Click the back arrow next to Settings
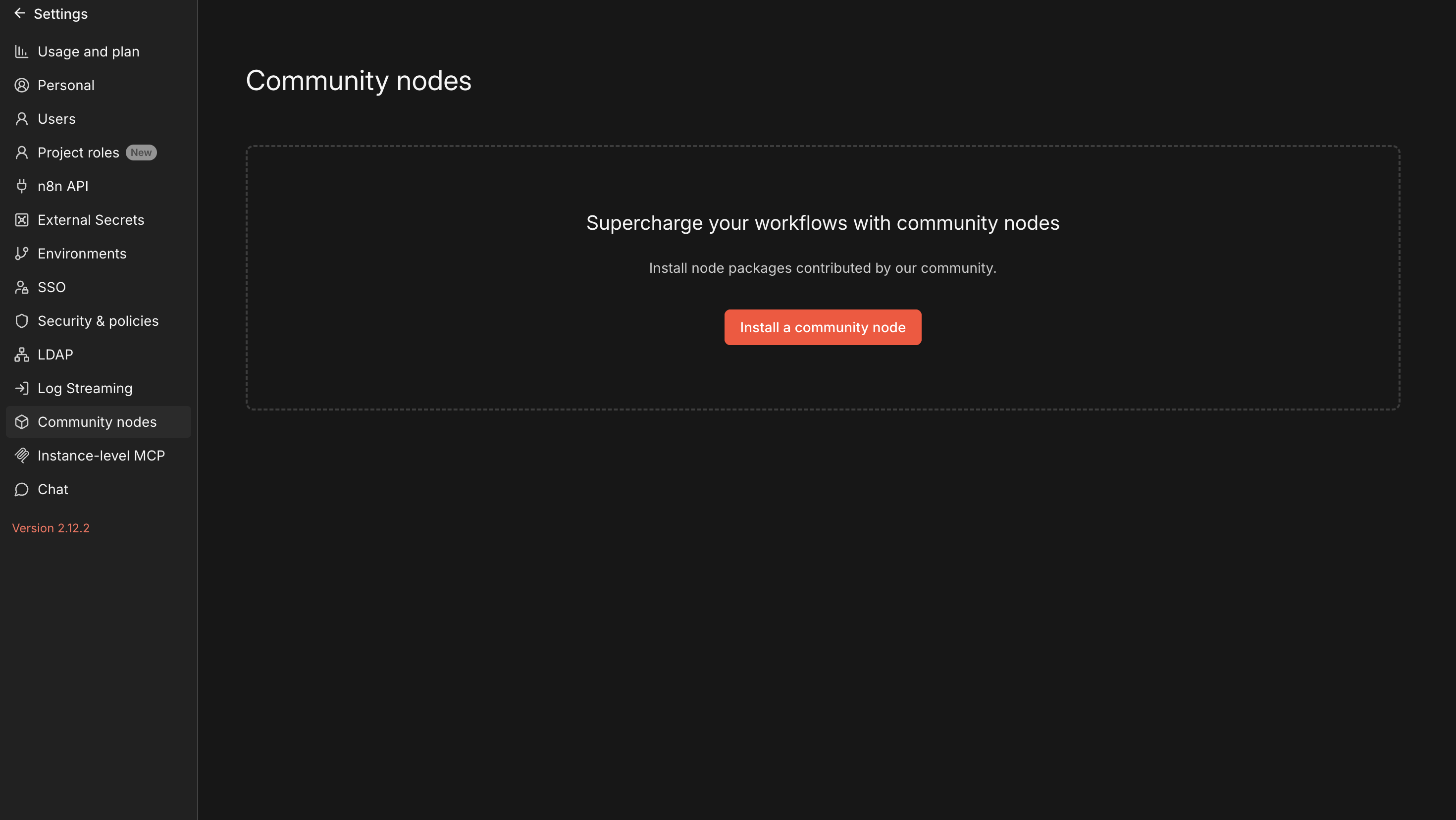1456x820 pixels. [20, 13]
